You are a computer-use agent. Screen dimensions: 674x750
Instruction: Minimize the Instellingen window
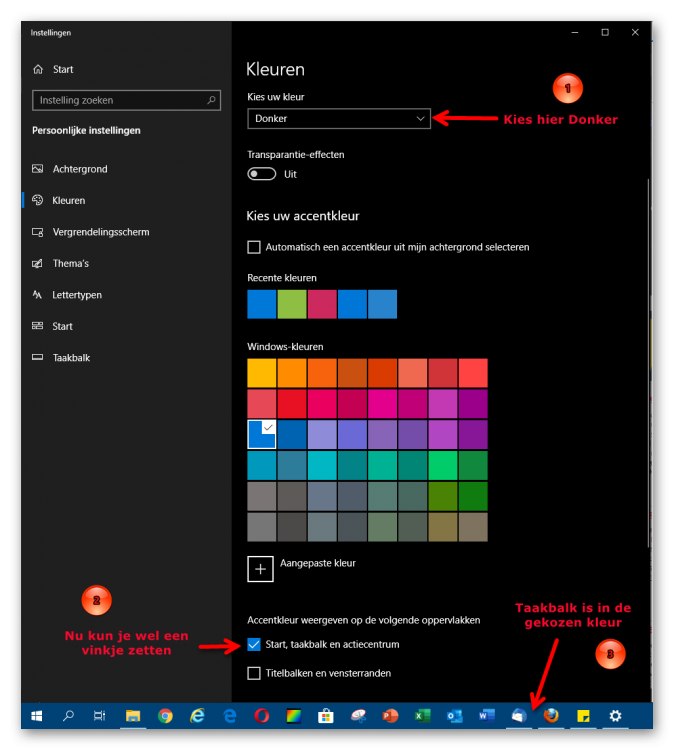[x=575, y=32]
